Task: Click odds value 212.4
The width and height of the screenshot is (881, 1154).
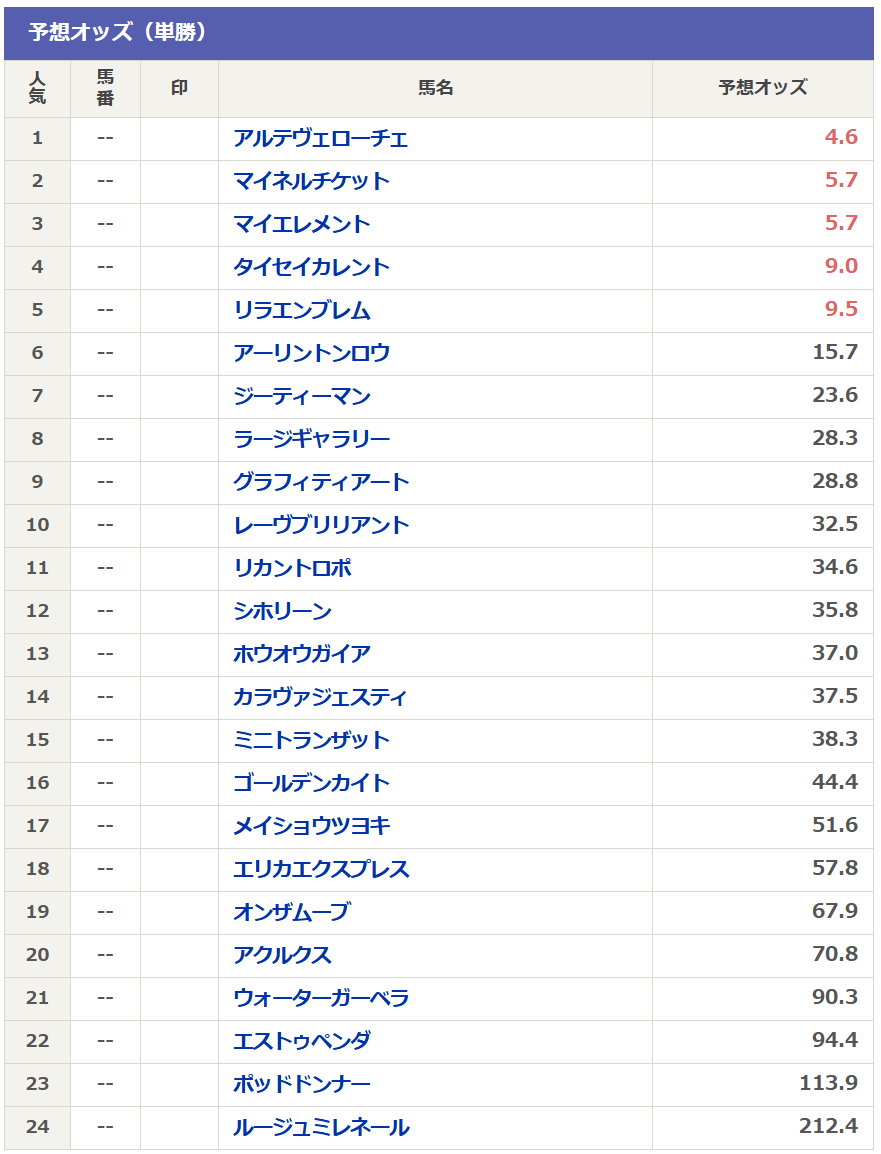Action: [x=829, y=1125]
